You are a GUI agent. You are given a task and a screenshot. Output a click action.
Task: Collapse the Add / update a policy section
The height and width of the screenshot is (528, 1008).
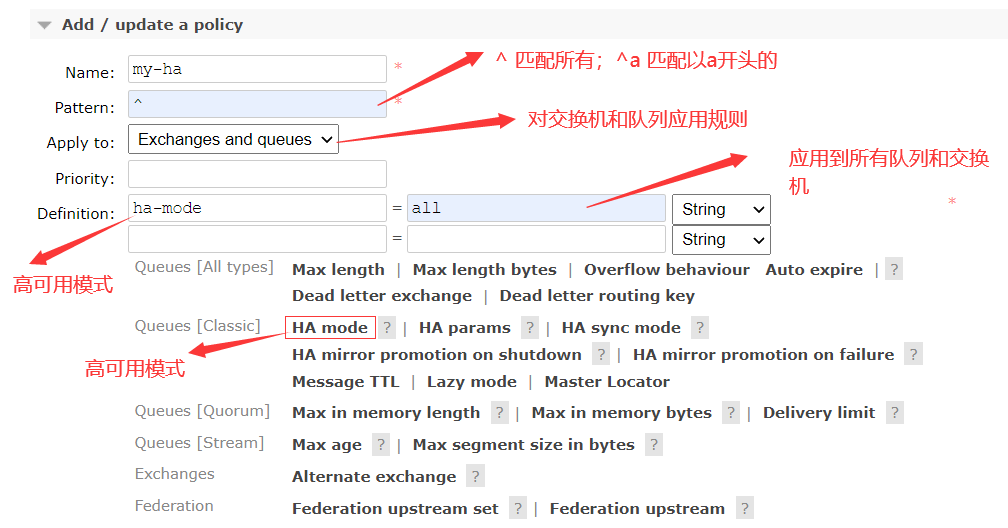click(x=44, y=25)
